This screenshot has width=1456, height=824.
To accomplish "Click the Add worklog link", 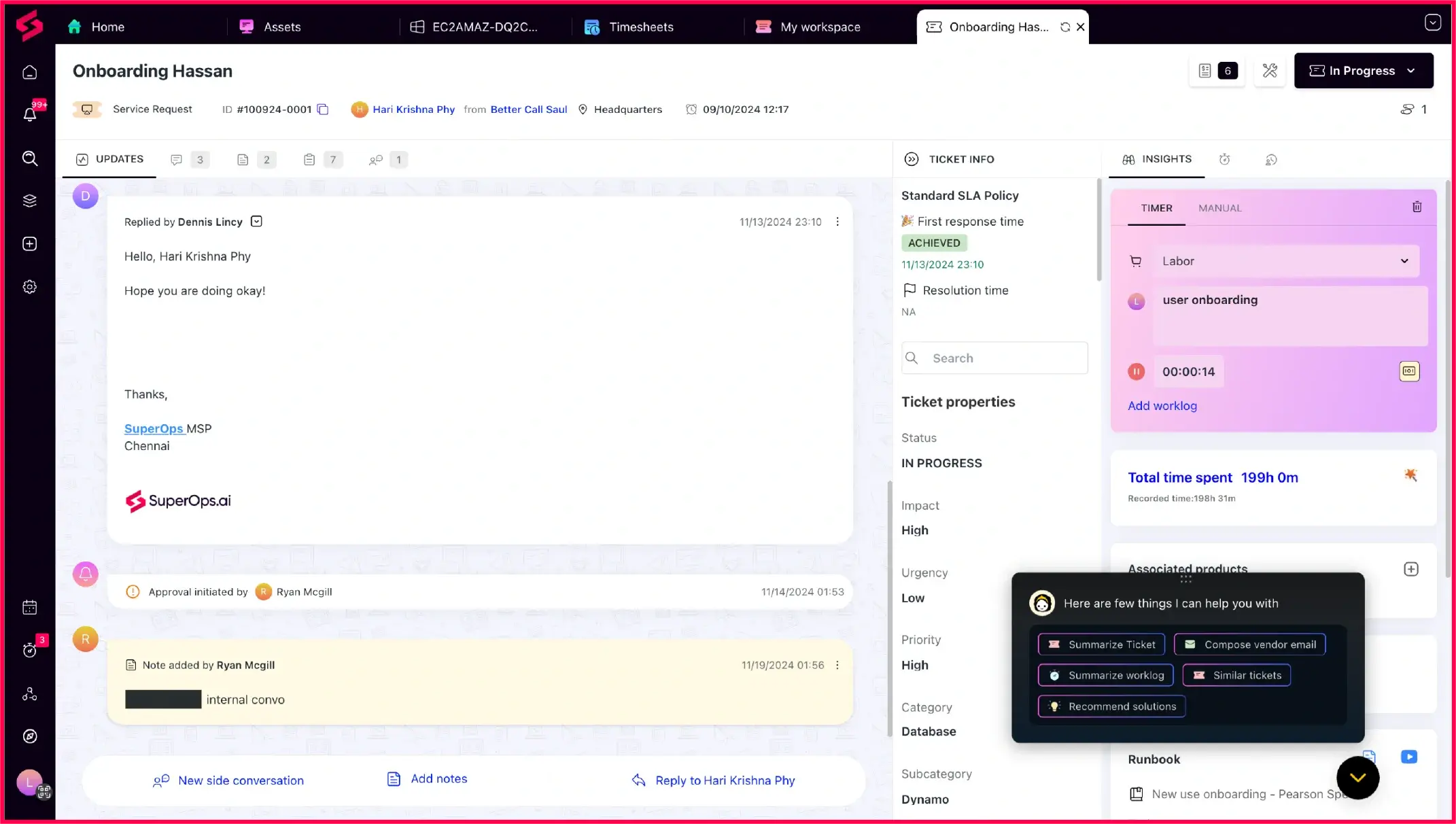I will pos(1162,405).
